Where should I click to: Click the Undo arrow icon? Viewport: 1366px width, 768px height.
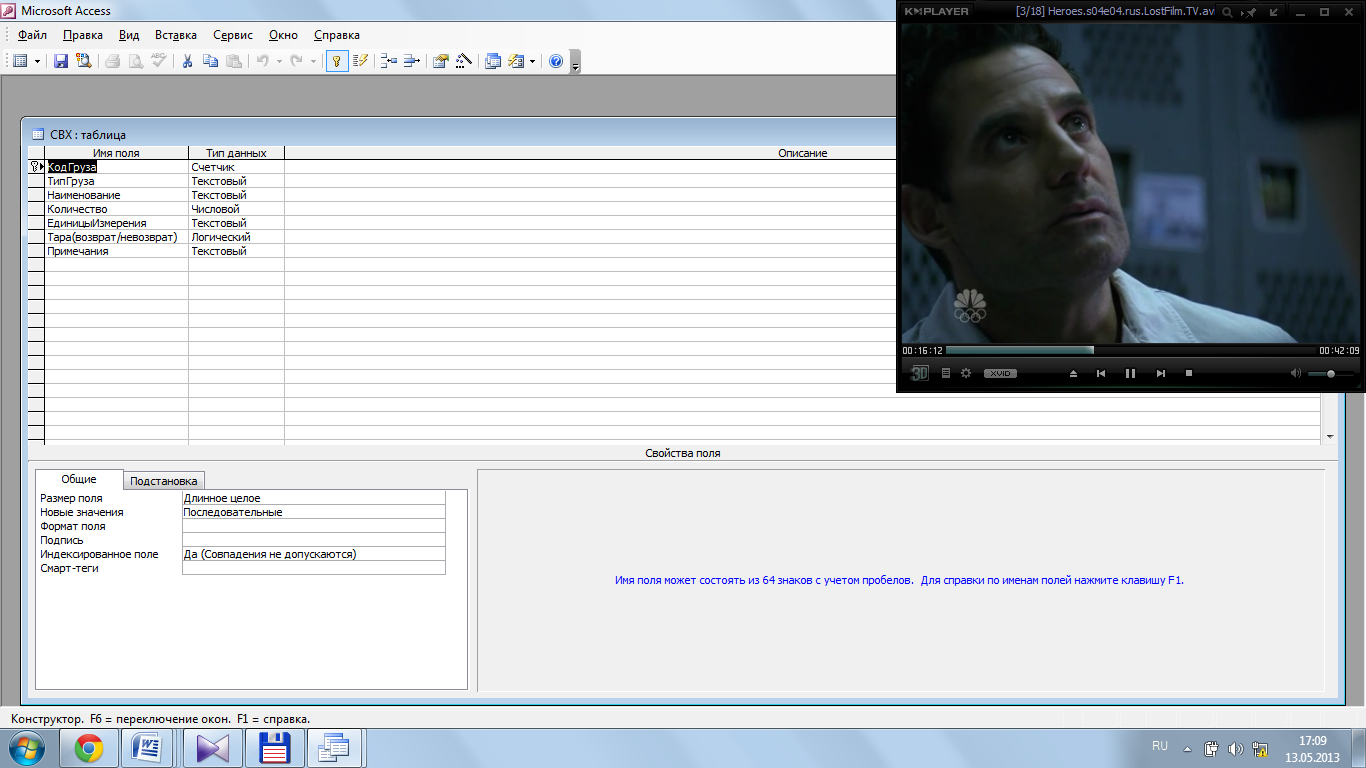[262, 61]
